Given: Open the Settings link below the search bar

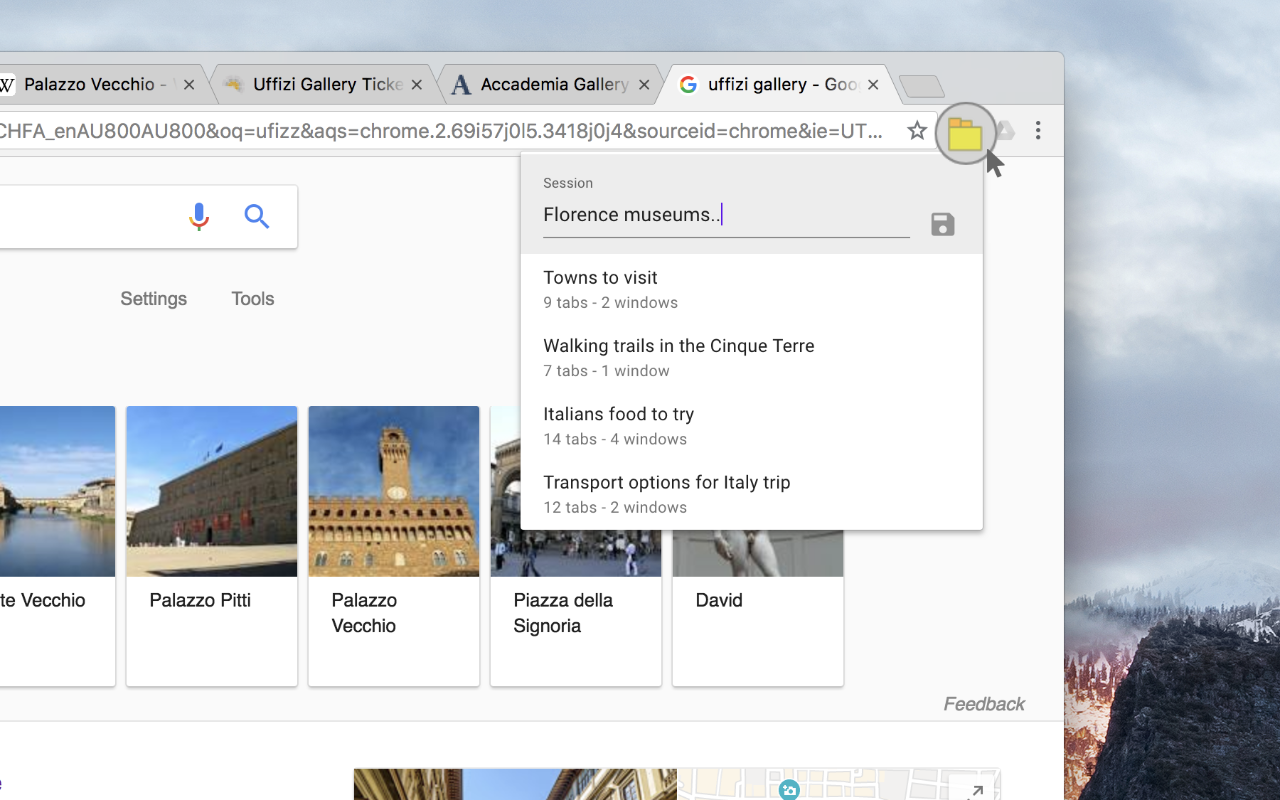Looking at the screenshot, I should click(153, 298).
